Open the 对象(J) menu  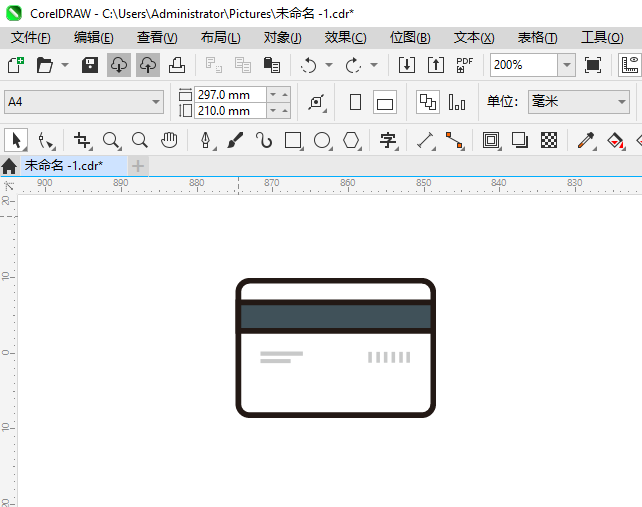click(x=283, y=38)
